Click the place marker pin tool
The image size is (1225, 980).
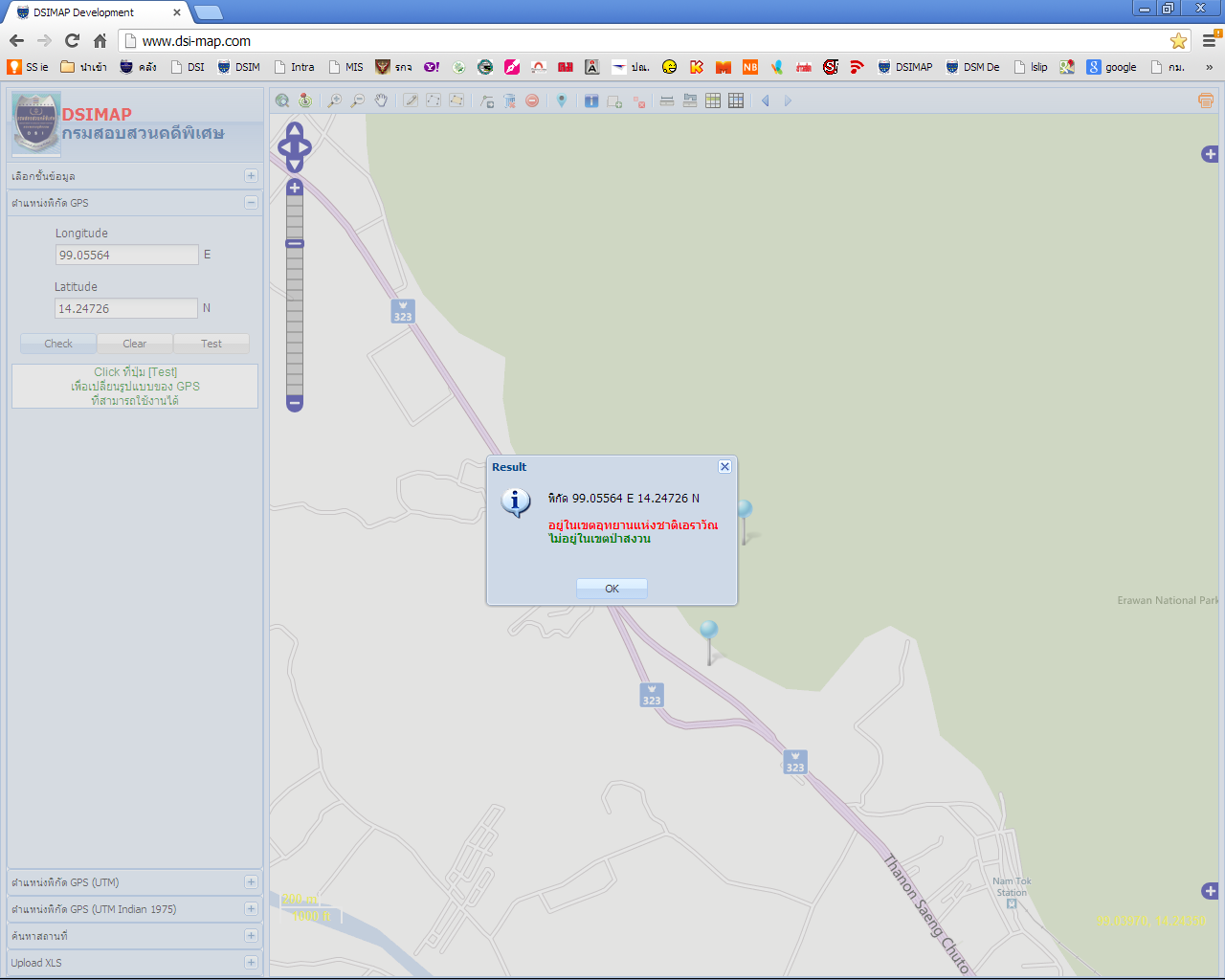tap(561, 100)
